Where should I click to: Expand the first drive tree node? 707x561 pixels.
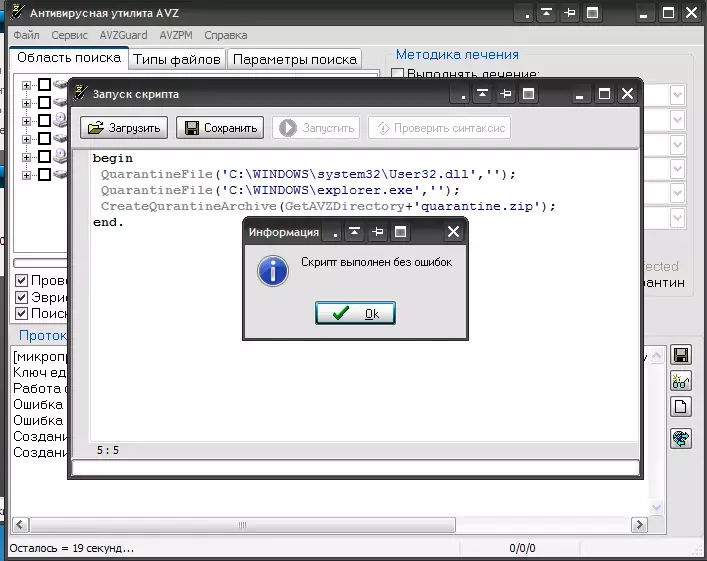[26, 85]
